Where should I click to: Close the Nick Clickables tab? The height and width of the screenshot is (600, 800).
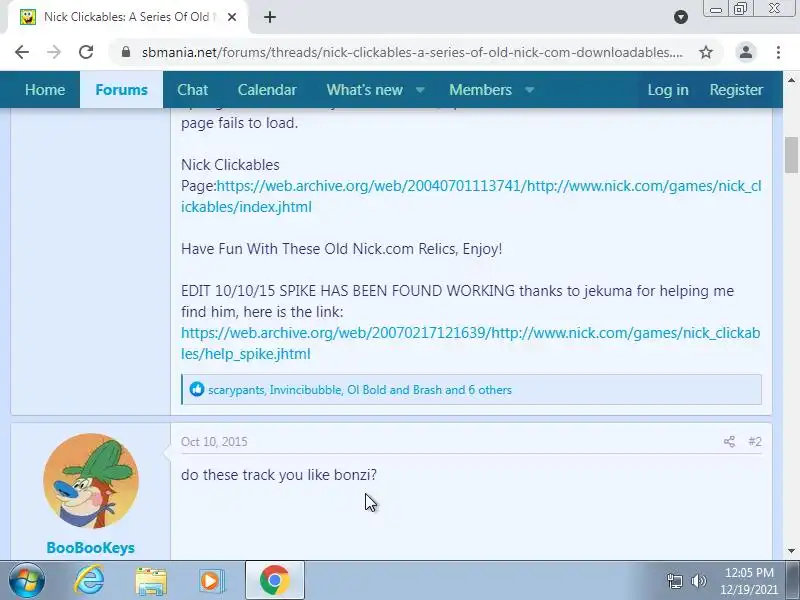click(232, 17)
